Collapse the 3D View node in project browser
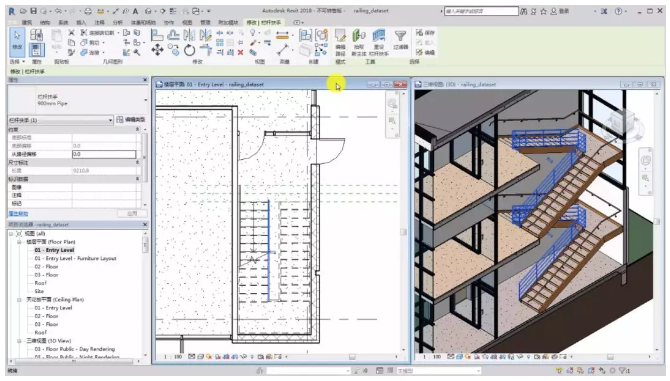 pos(19,341)
